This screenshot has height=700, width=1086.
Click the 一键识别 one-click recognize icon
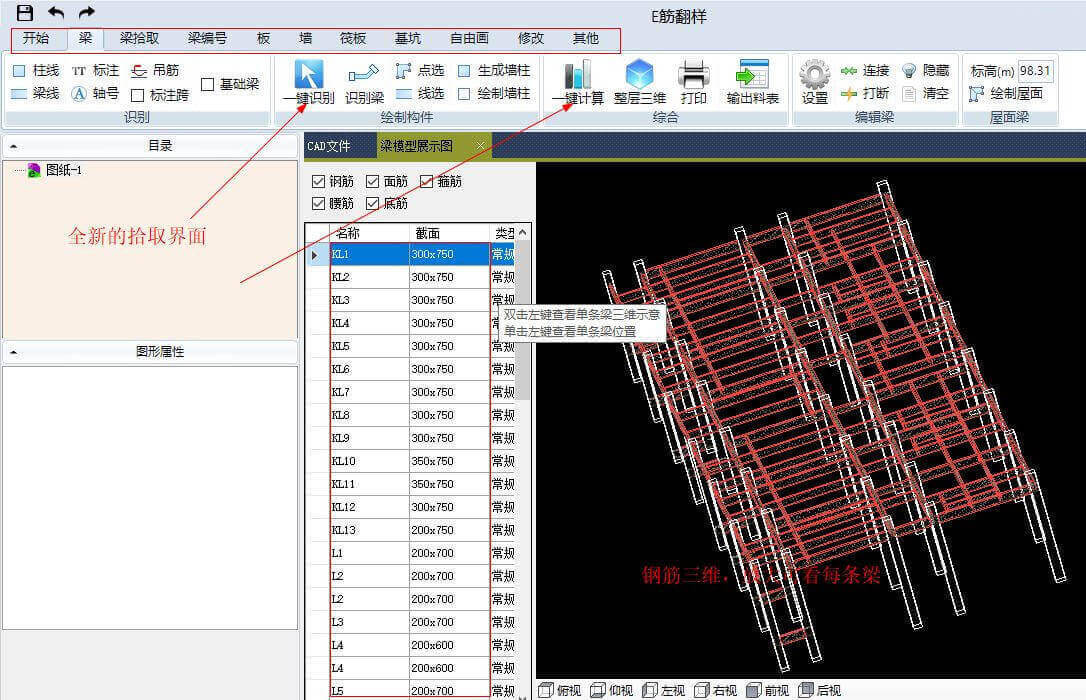tap(308, 76)
